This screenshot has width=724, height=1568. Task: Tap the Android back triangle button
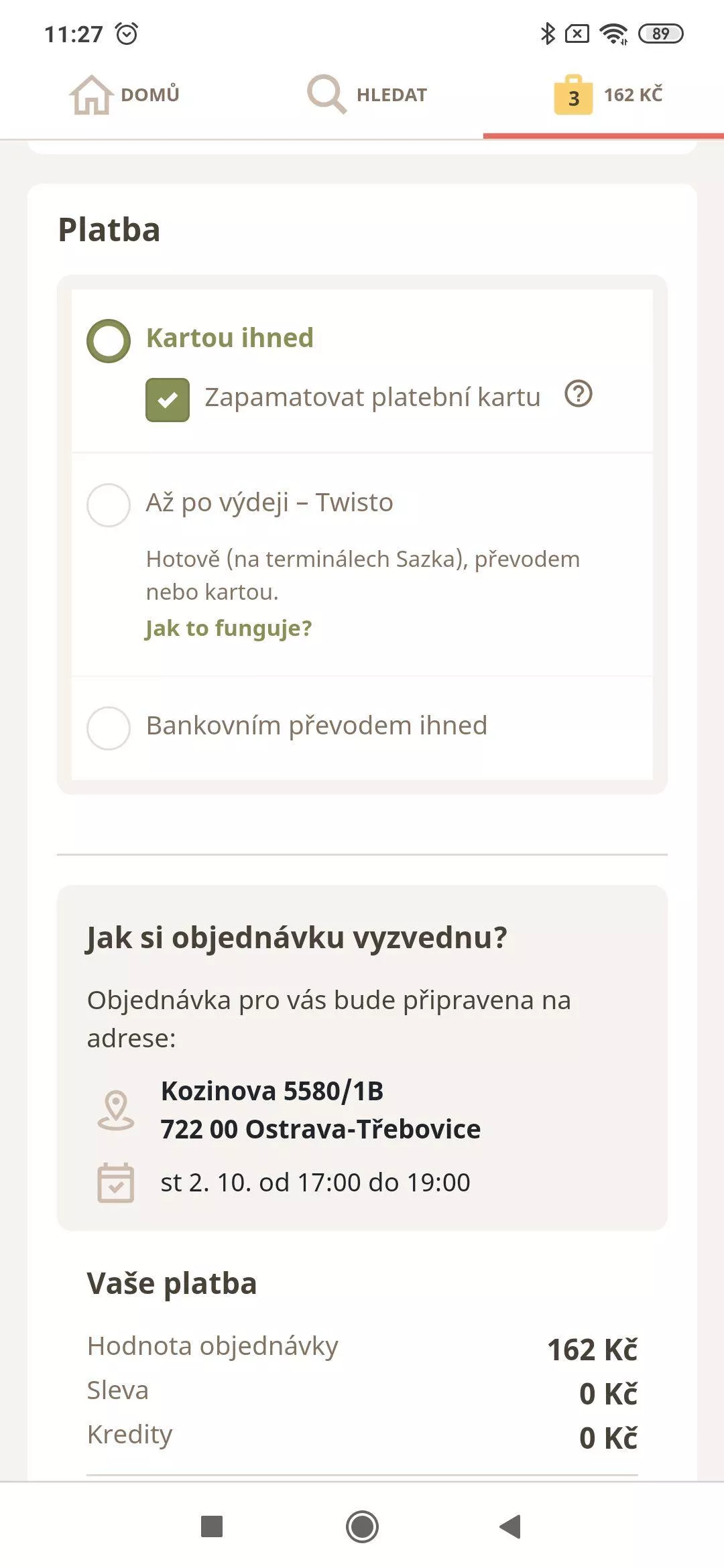(x=511, y=1526)
